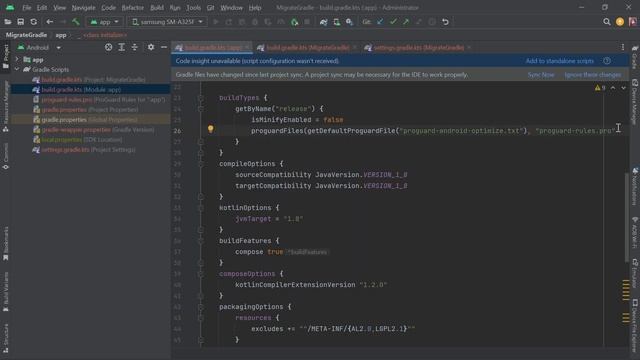The height and width of the screenshot is (360, 640).
Task: Click the help question mark in blue banner
Action: point(607,61)
